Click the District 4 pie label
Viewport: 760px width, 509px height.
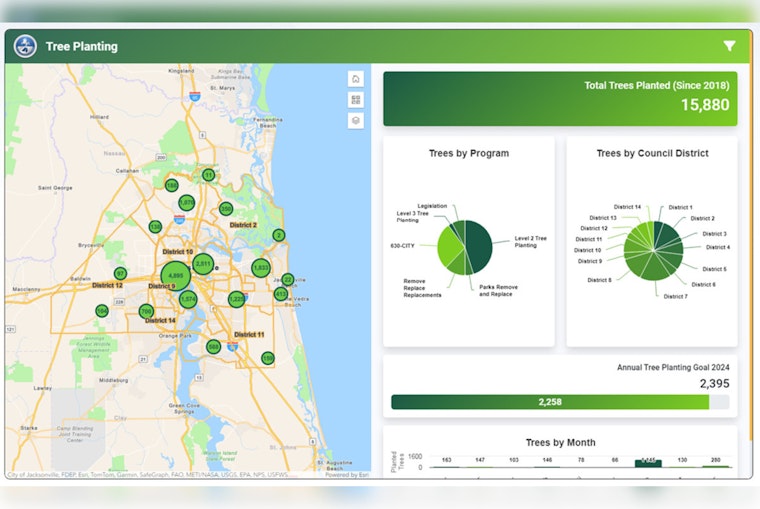click(718, 247)
